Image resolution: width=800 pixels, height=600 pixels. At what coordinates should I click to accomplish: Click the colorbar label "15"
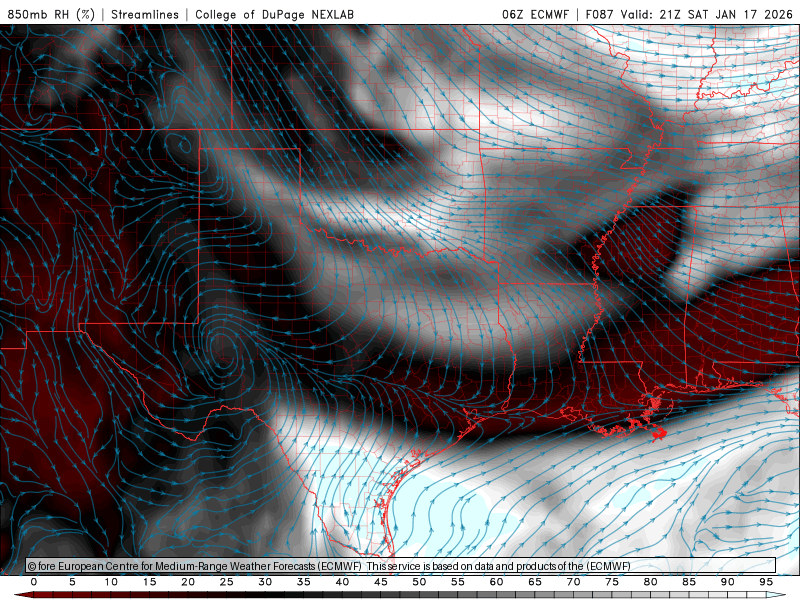[x=149, y=582]
